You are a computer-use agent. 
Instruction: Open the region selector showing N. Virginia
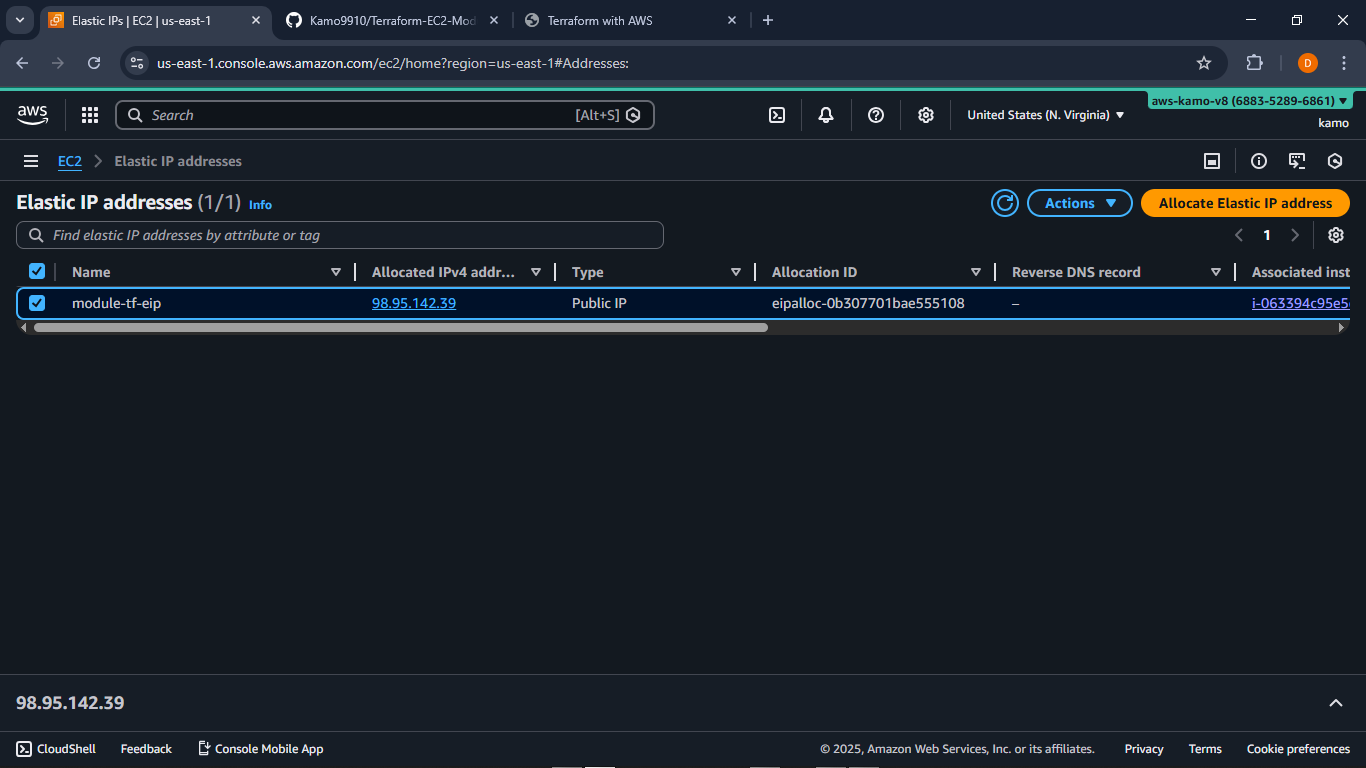point(1044,114)
